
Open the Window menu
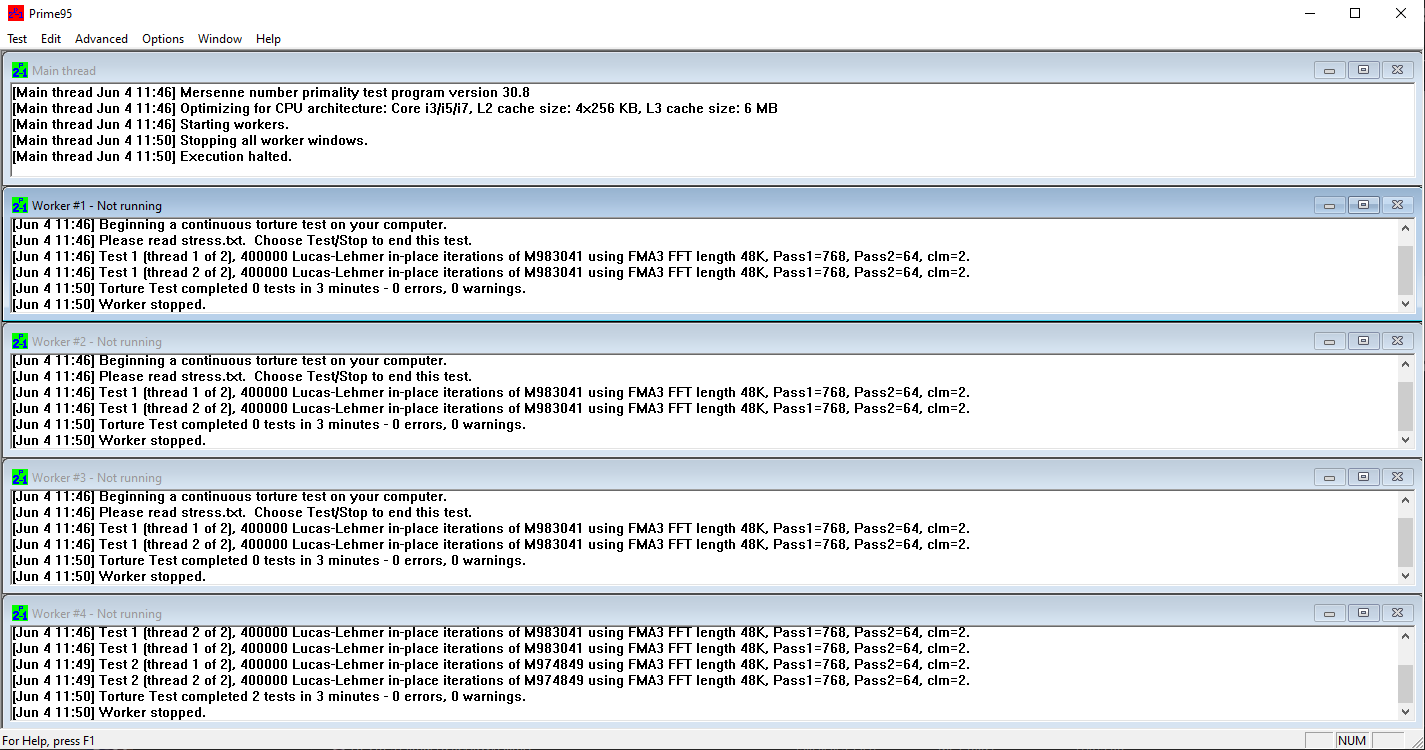[x=220, y=39]
